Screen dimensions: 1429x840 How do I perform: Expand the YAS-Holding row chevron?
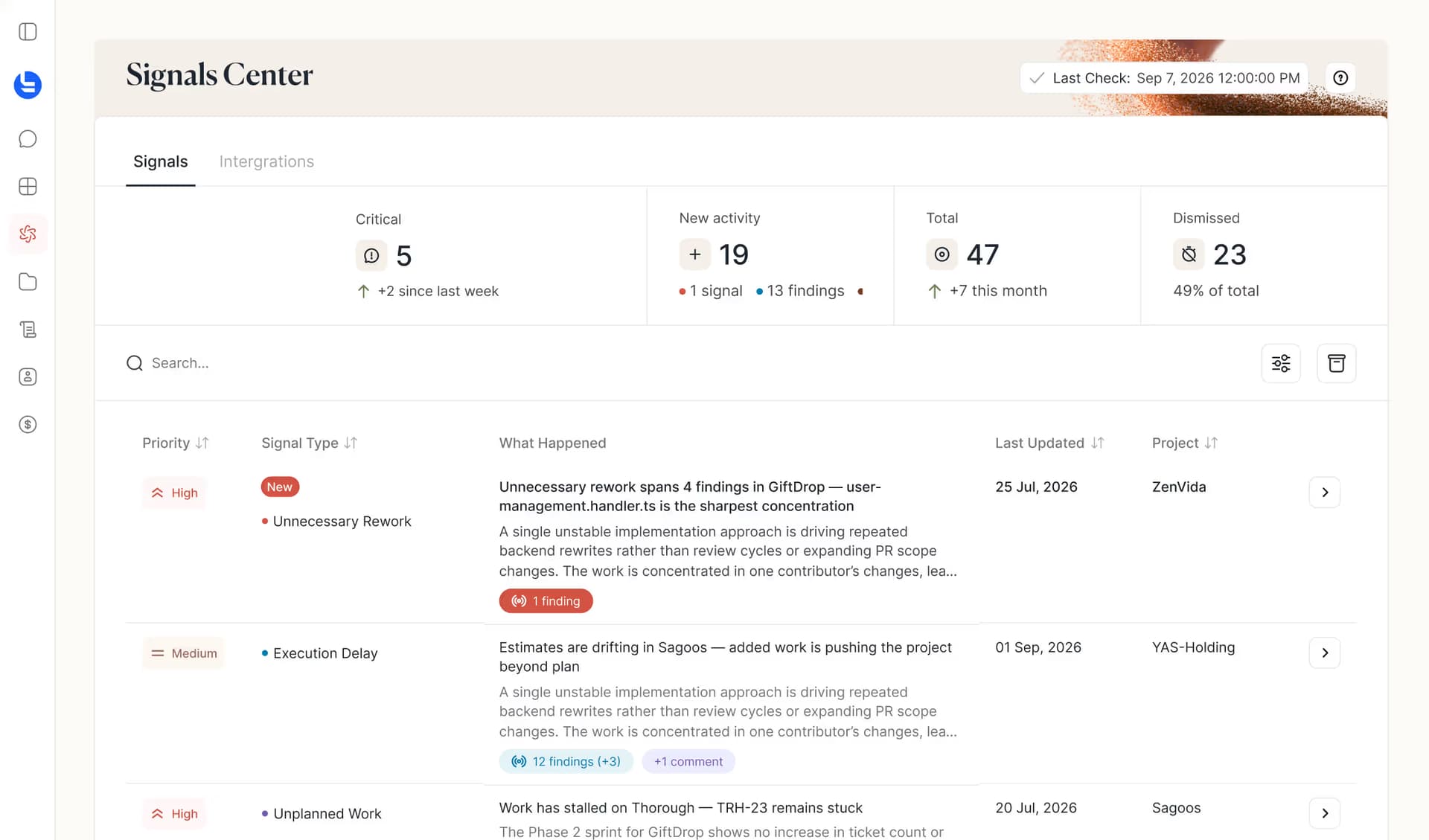1325,653
